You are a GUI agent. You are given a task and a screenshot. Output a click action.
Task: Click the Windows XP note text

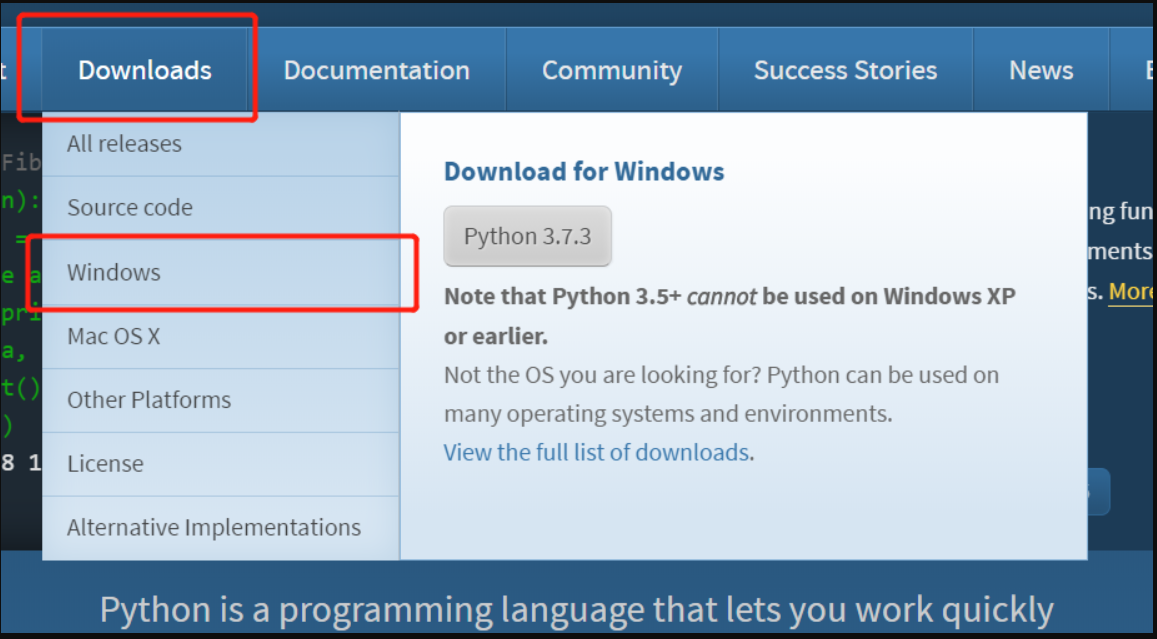coord(730,316)
